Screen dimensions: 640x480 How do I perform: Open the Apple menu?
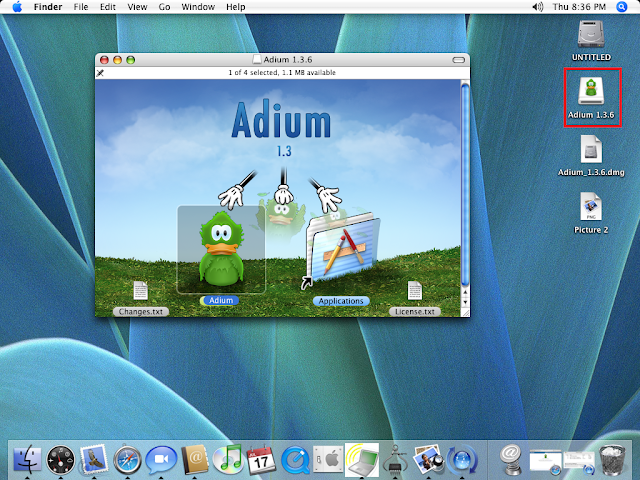[17, 7]
